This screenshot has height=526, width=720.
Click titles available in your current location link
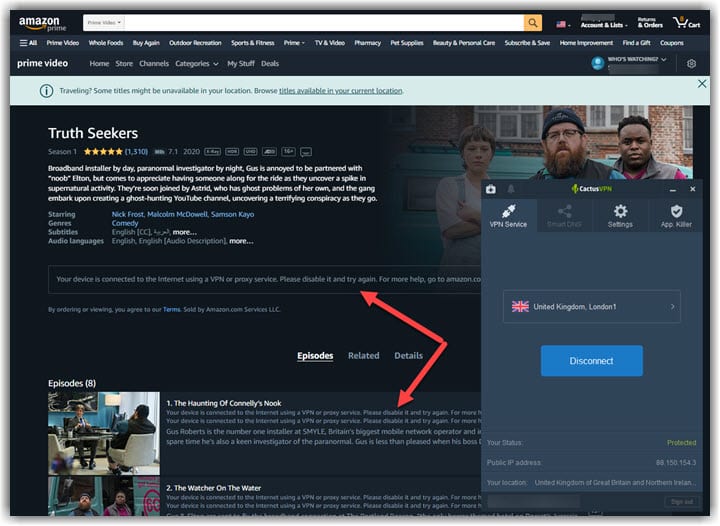click(x=341, y=91)
